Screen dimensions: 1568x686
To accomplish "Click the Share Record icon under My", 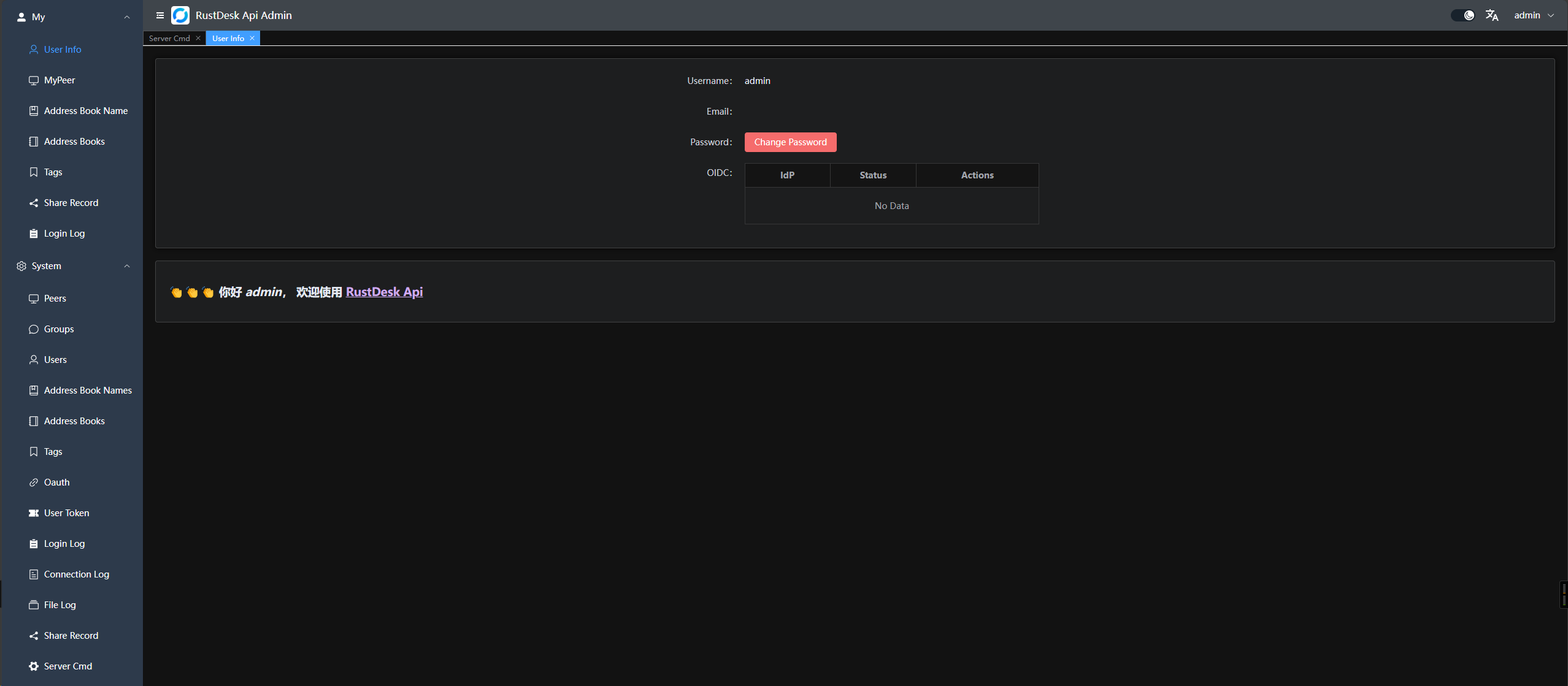I will (34, 202).
